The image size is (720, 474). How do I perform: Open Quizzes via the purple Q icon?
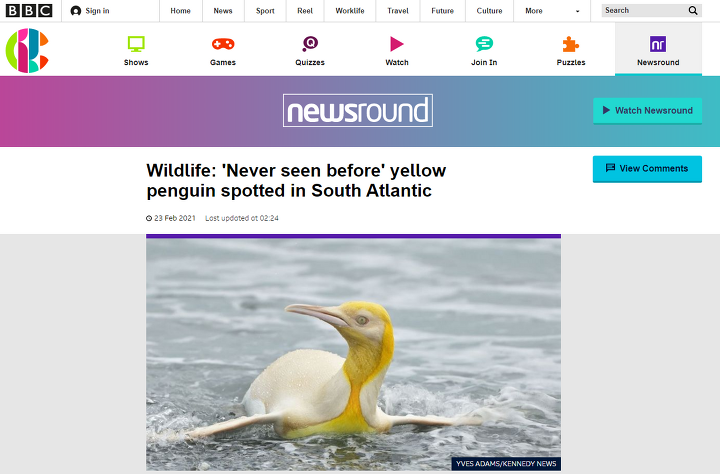(310, 44)
